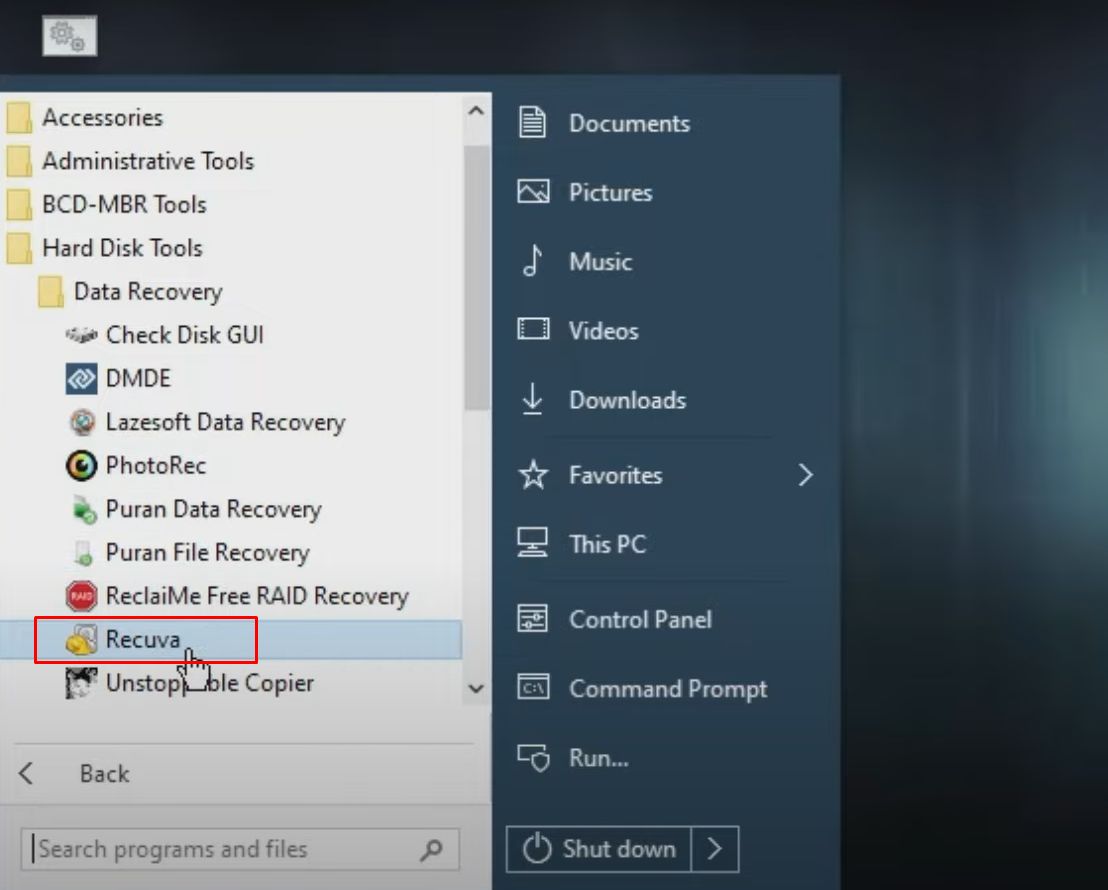Start PhotoRec recovery tool
The image size is (1108, 890).
tap(156, 465)
